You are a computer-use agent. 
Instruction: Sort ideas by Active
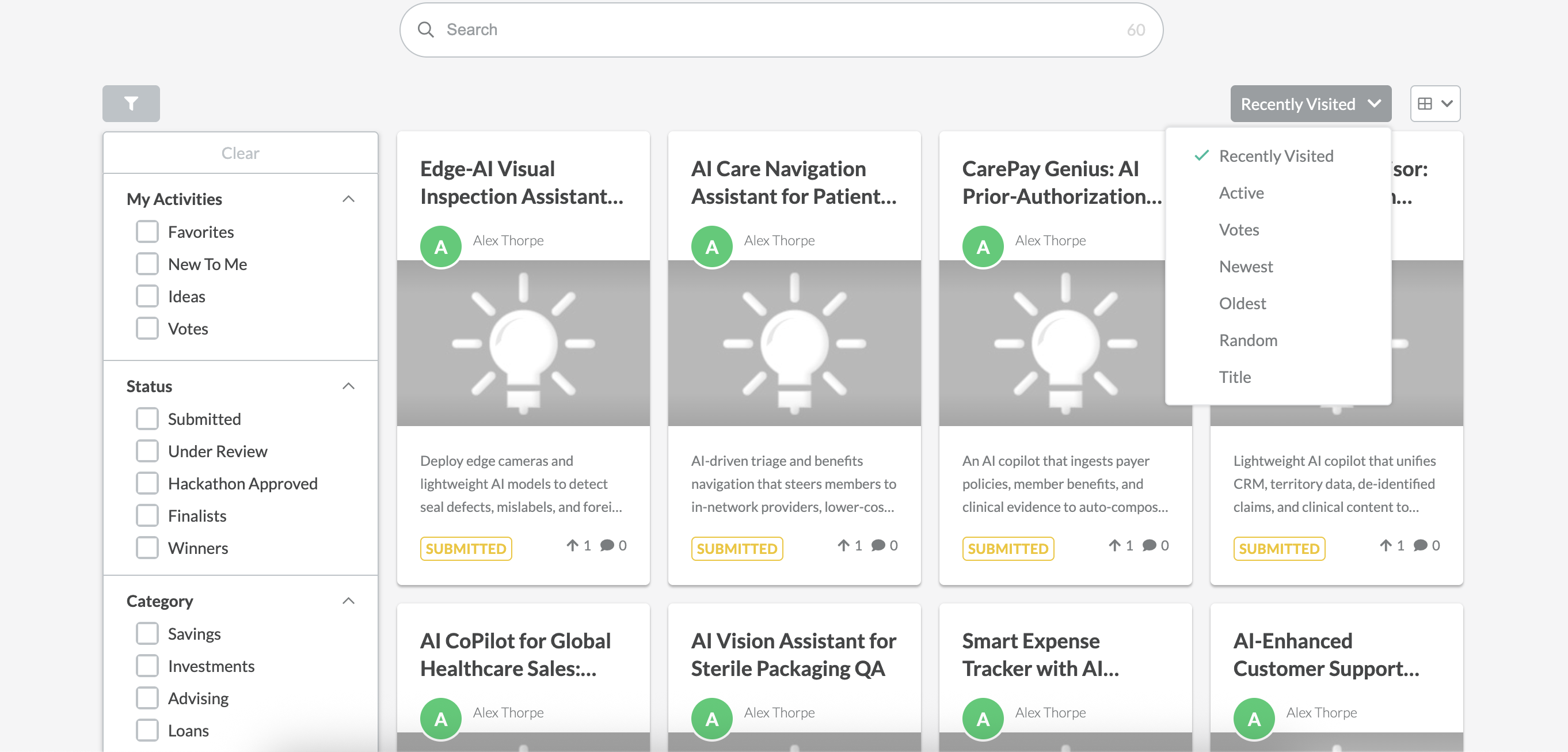tap(1241, 193)
